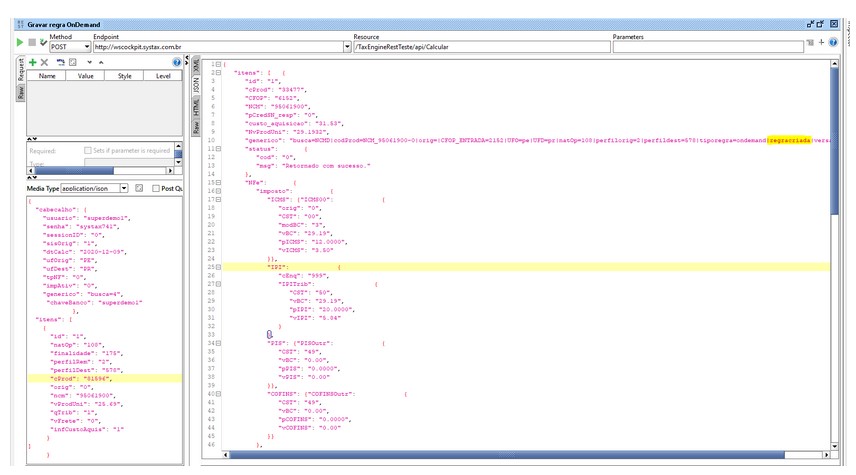Add assertion to test case icon
Image resolution: width=856 pixels, height=475 pixels.
pos(43,42)
